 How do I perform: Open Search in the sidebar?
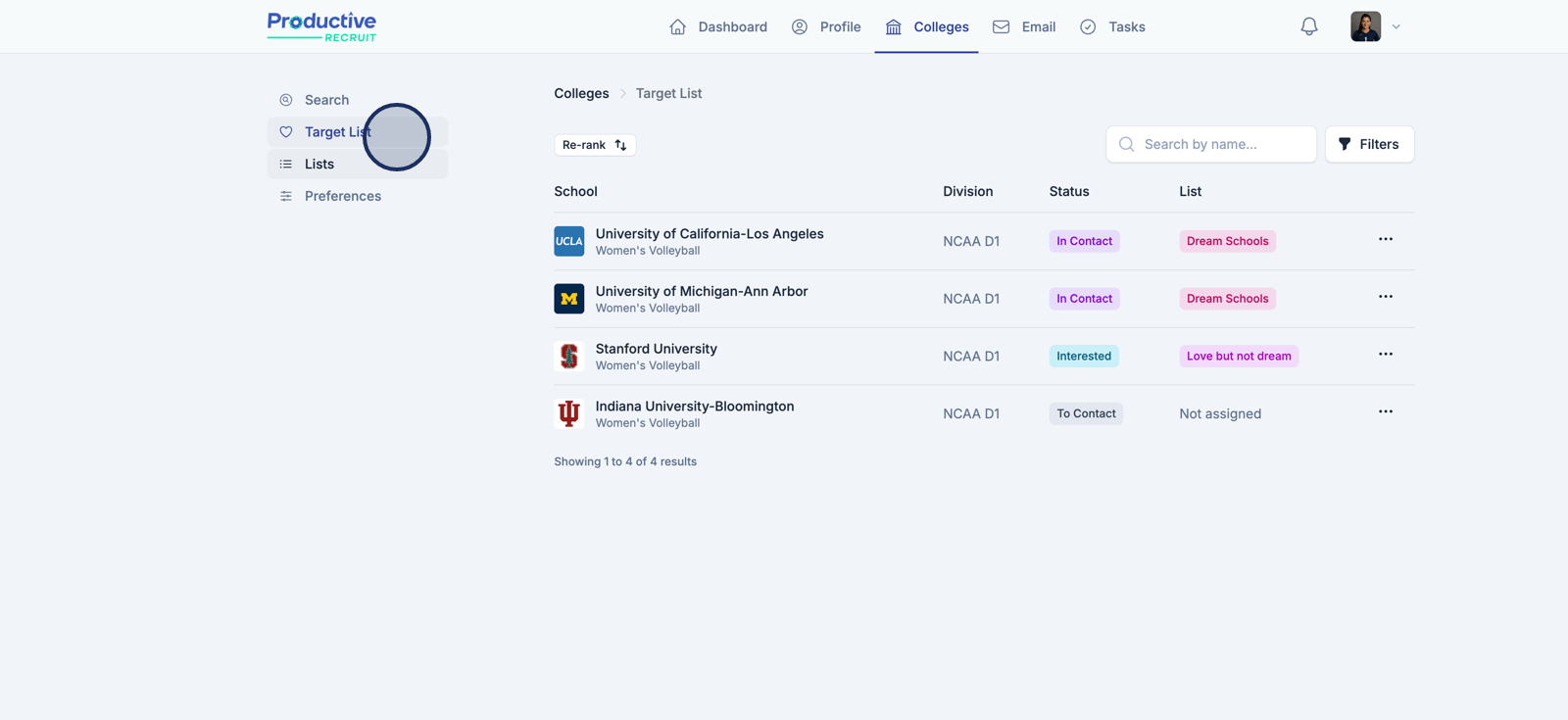[x=358, y=100]
